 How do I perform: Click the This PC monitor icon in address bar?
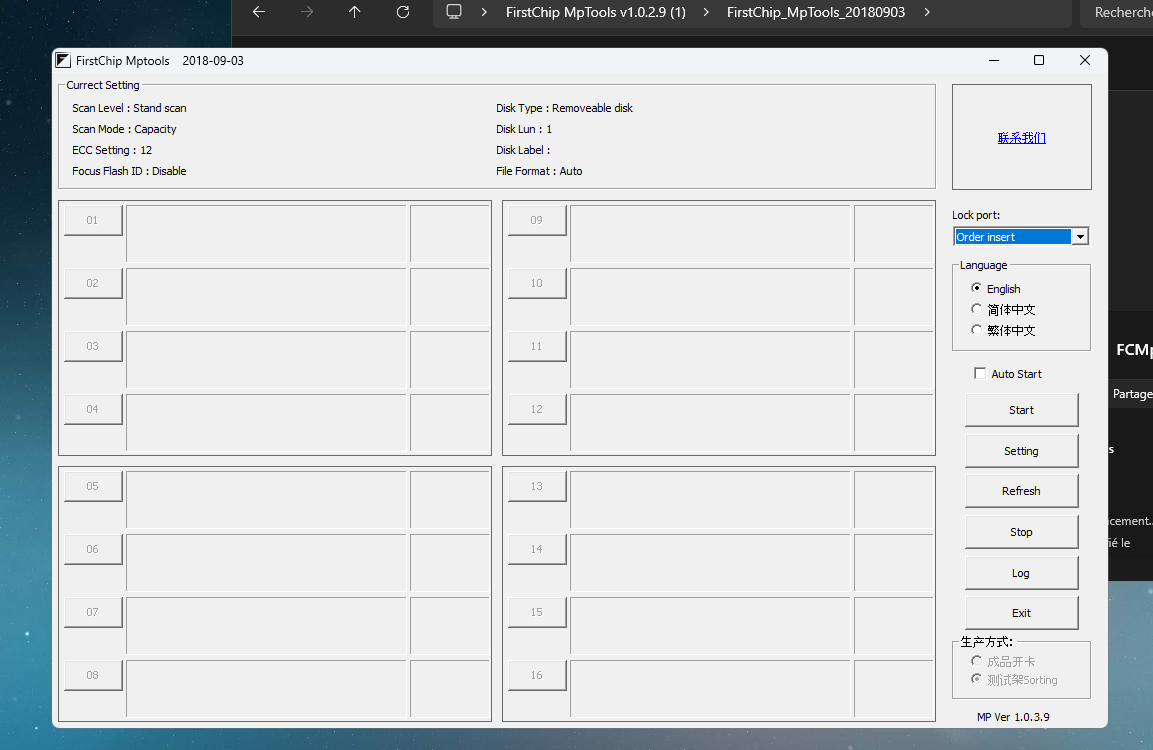[x=454, y=12]
